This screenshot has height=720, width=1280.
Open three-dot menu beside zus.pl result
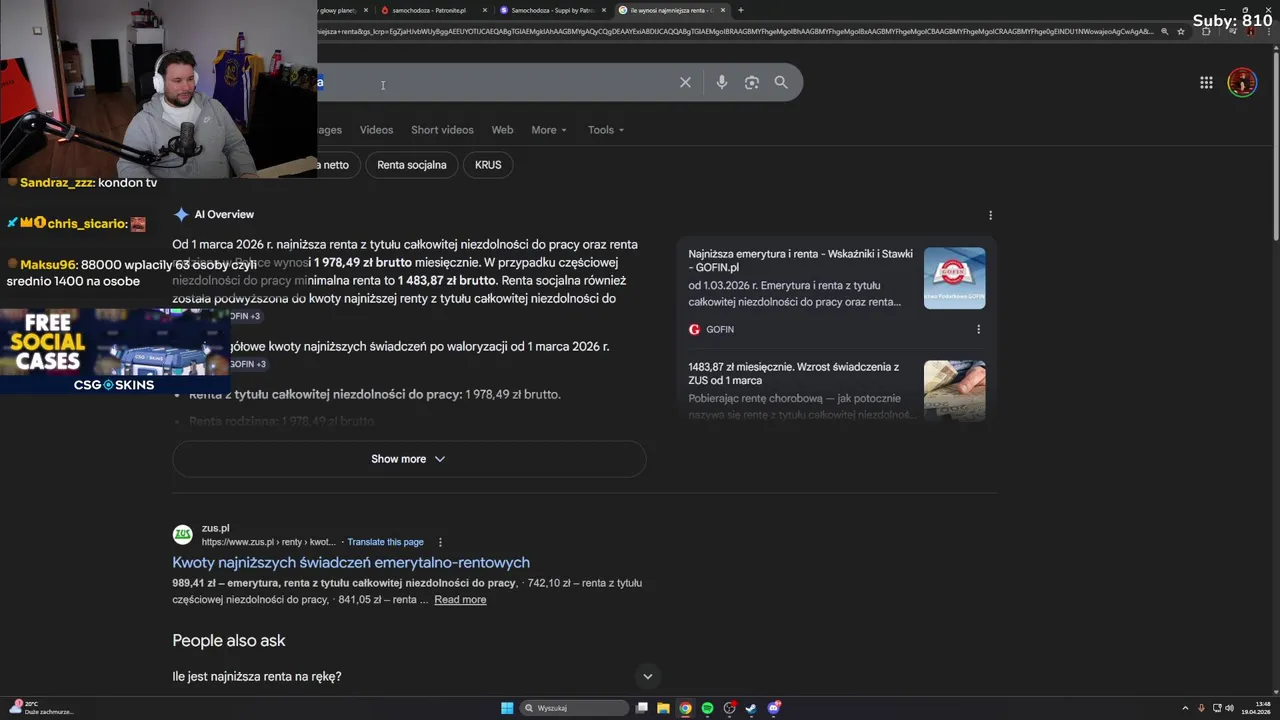click(x=440, y=542)
